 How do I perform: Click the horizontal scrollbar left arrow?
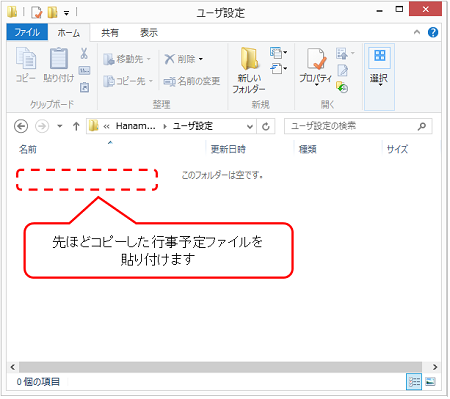pyautogui.click(x=13, y=367)
